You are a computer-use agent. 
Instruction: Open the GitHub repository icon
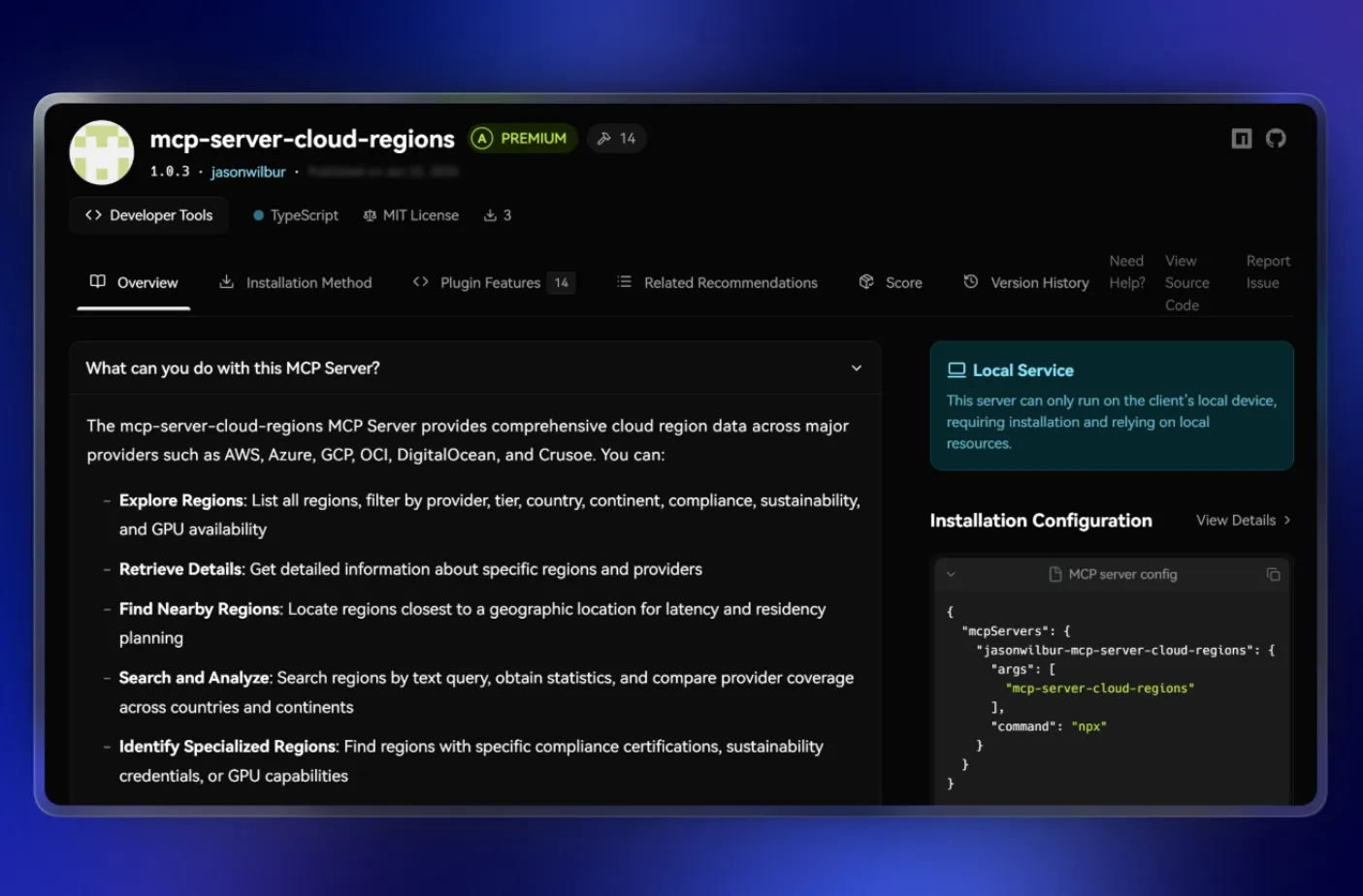coord(1275,138)
